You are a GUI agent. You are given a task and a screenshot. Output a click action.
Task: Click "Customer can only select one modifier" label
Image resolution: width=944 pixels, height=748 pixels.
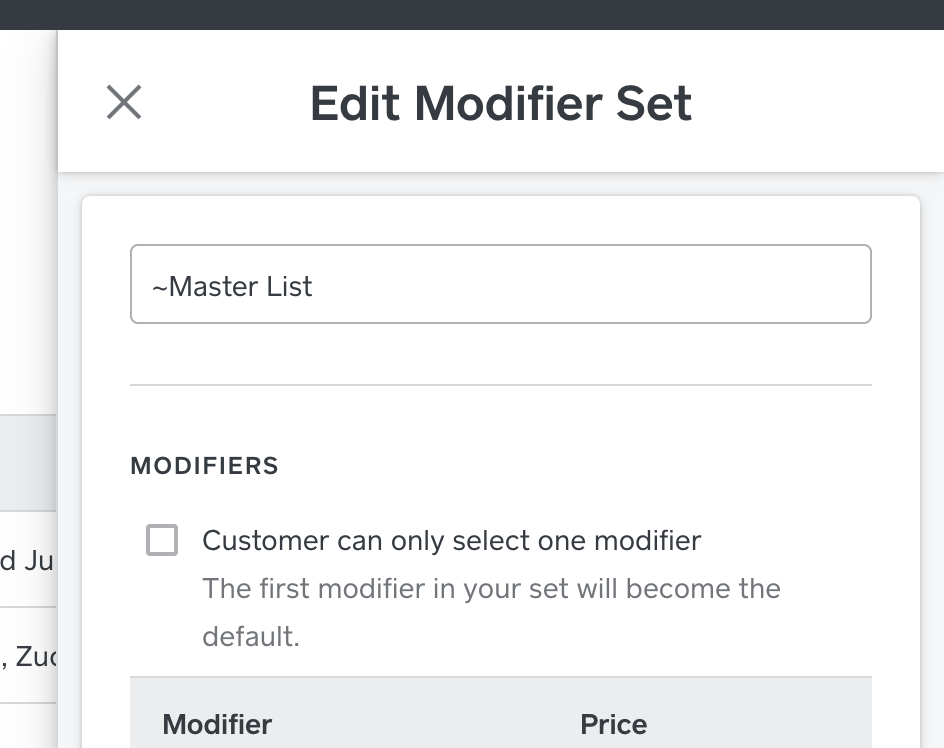pyautogui.click(x=451, y=541)
